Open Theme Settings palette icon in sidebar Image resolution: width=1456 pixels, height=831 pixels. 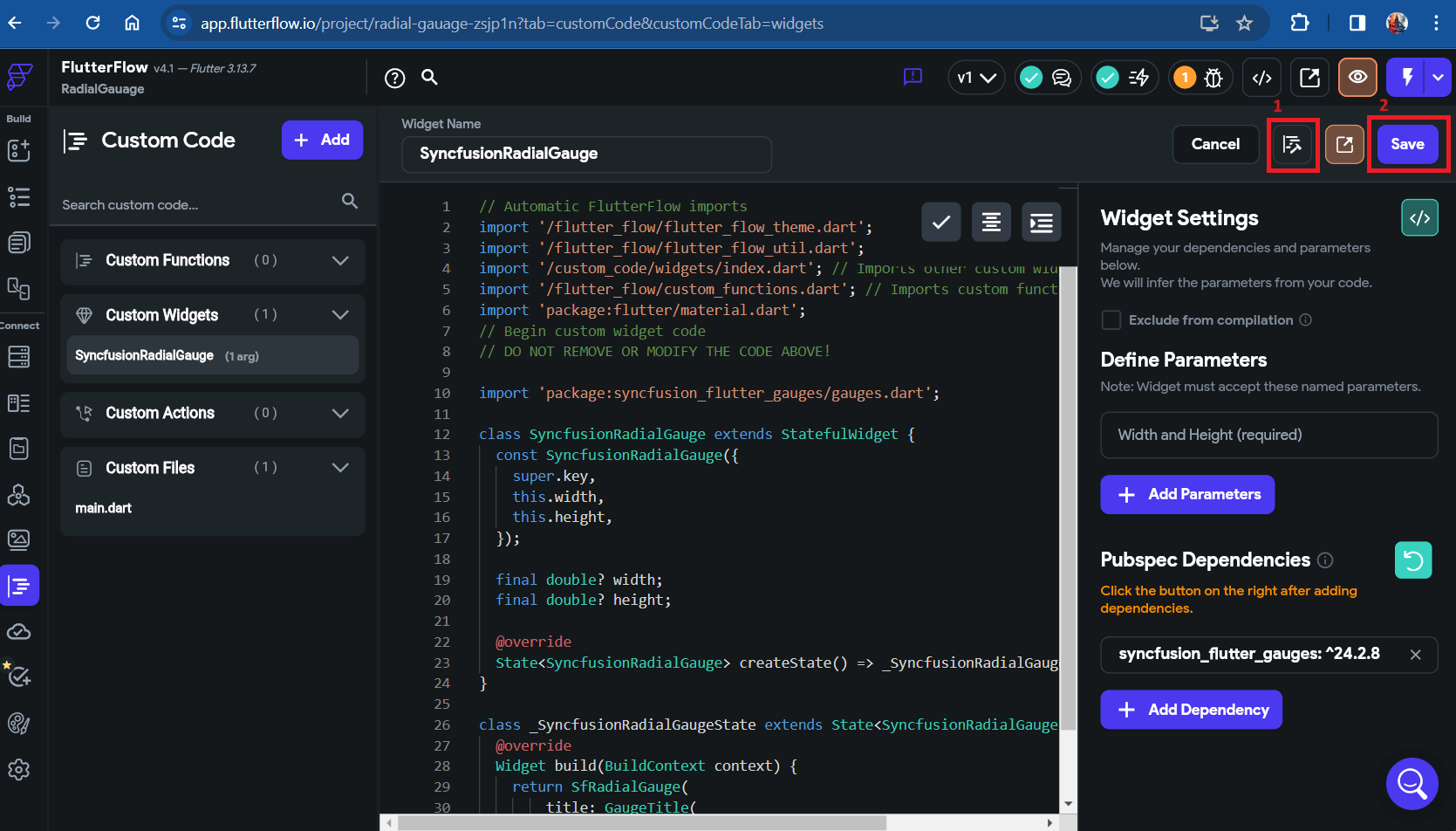pos(19,723)
